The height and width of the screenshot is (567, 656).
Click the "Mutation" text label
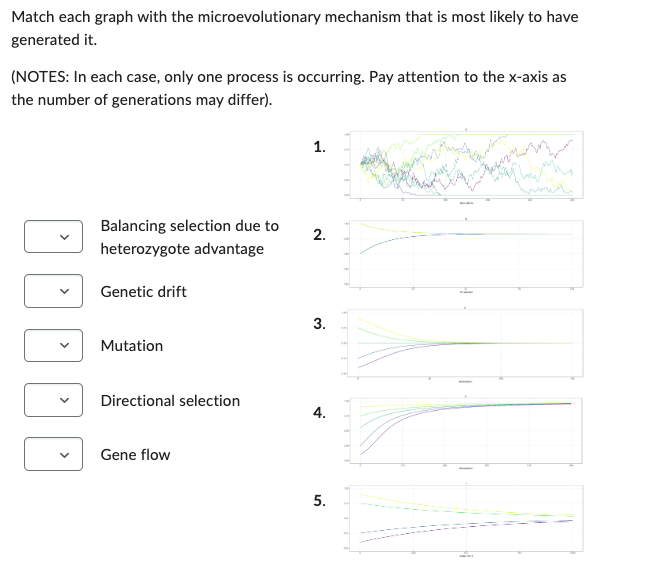click(x=131, y=346)
